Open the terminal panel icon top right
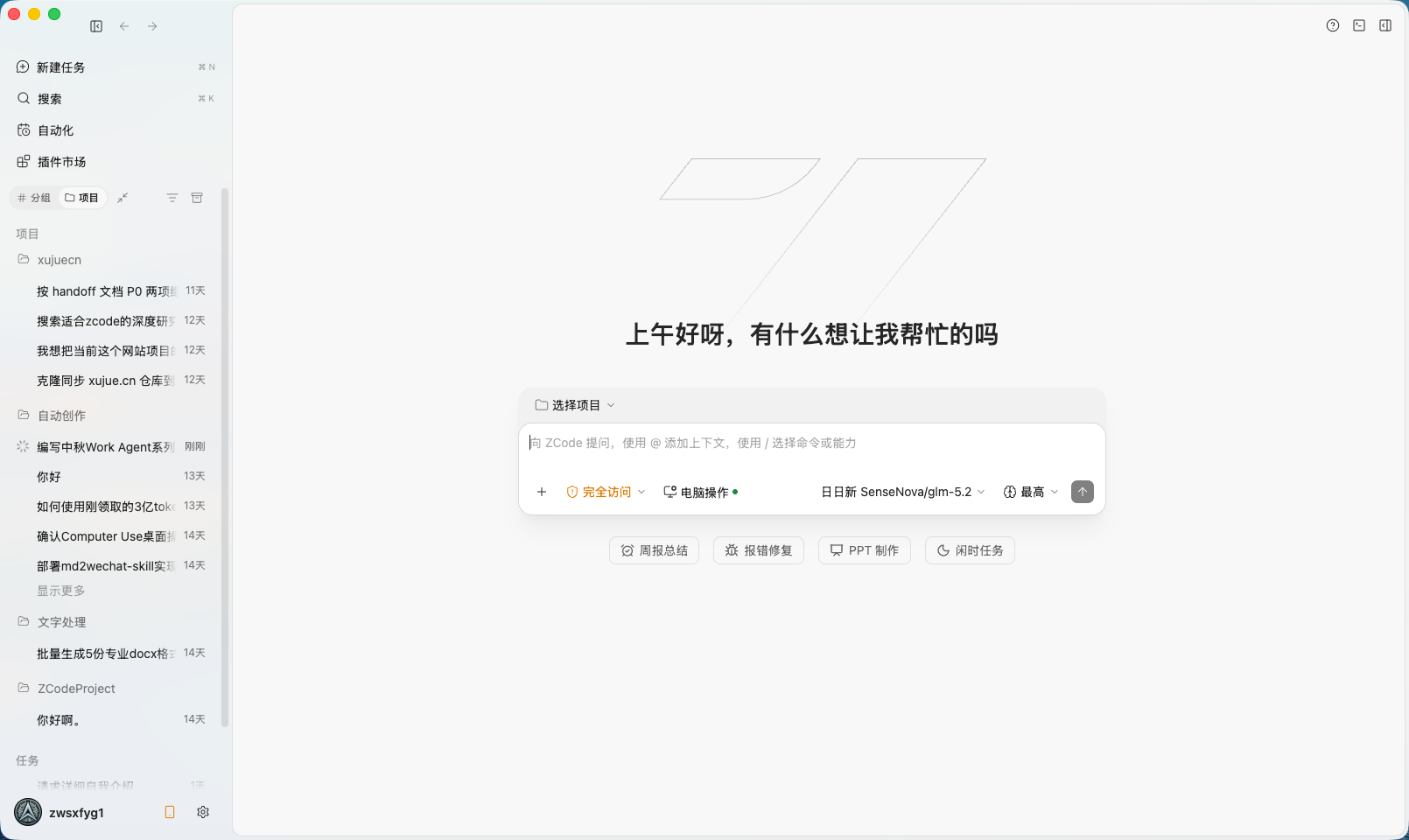This screenshot has height=840, width=1409. coord(1359,25)
